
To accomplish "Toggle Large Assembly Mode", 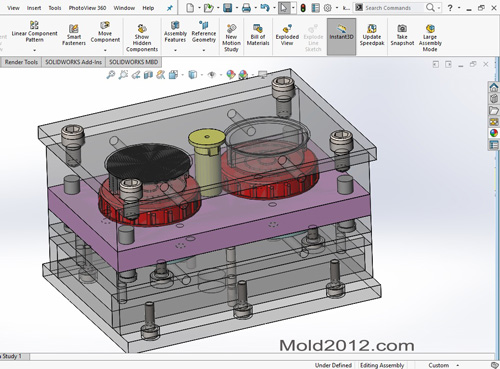I will click(x=430, y=38).
